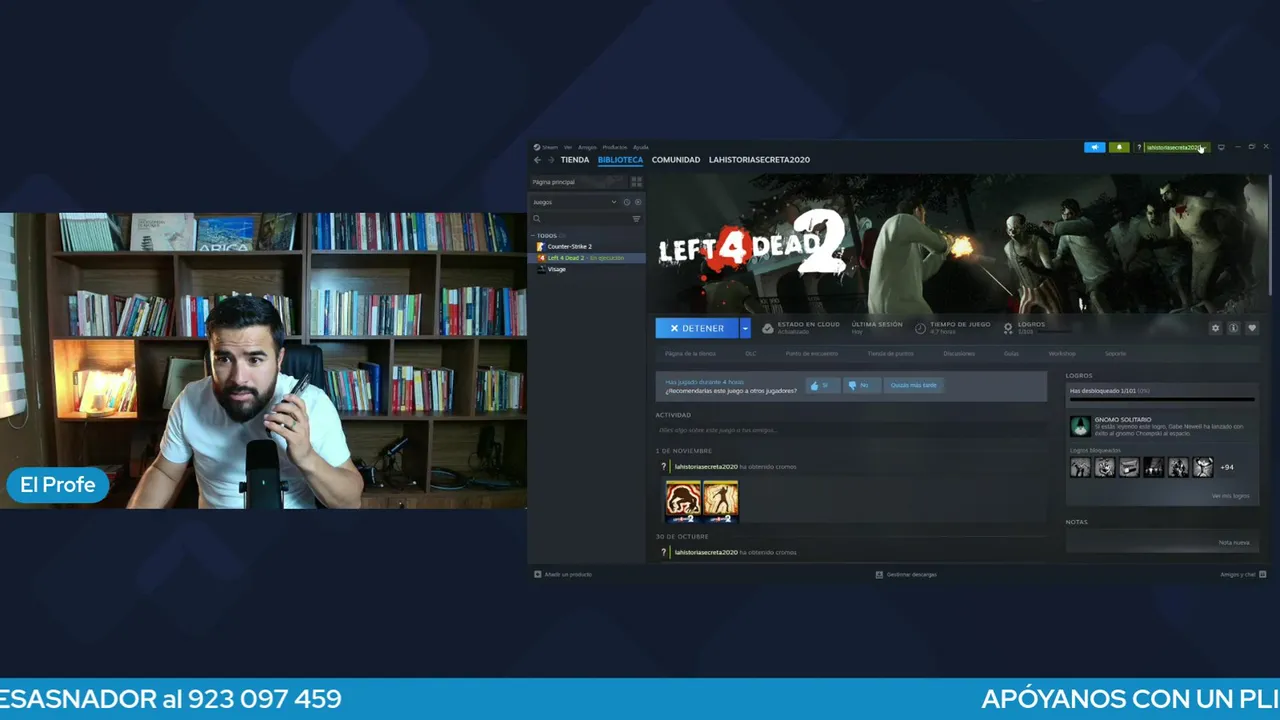Click the cloud status icon

(x=767, y=328)
